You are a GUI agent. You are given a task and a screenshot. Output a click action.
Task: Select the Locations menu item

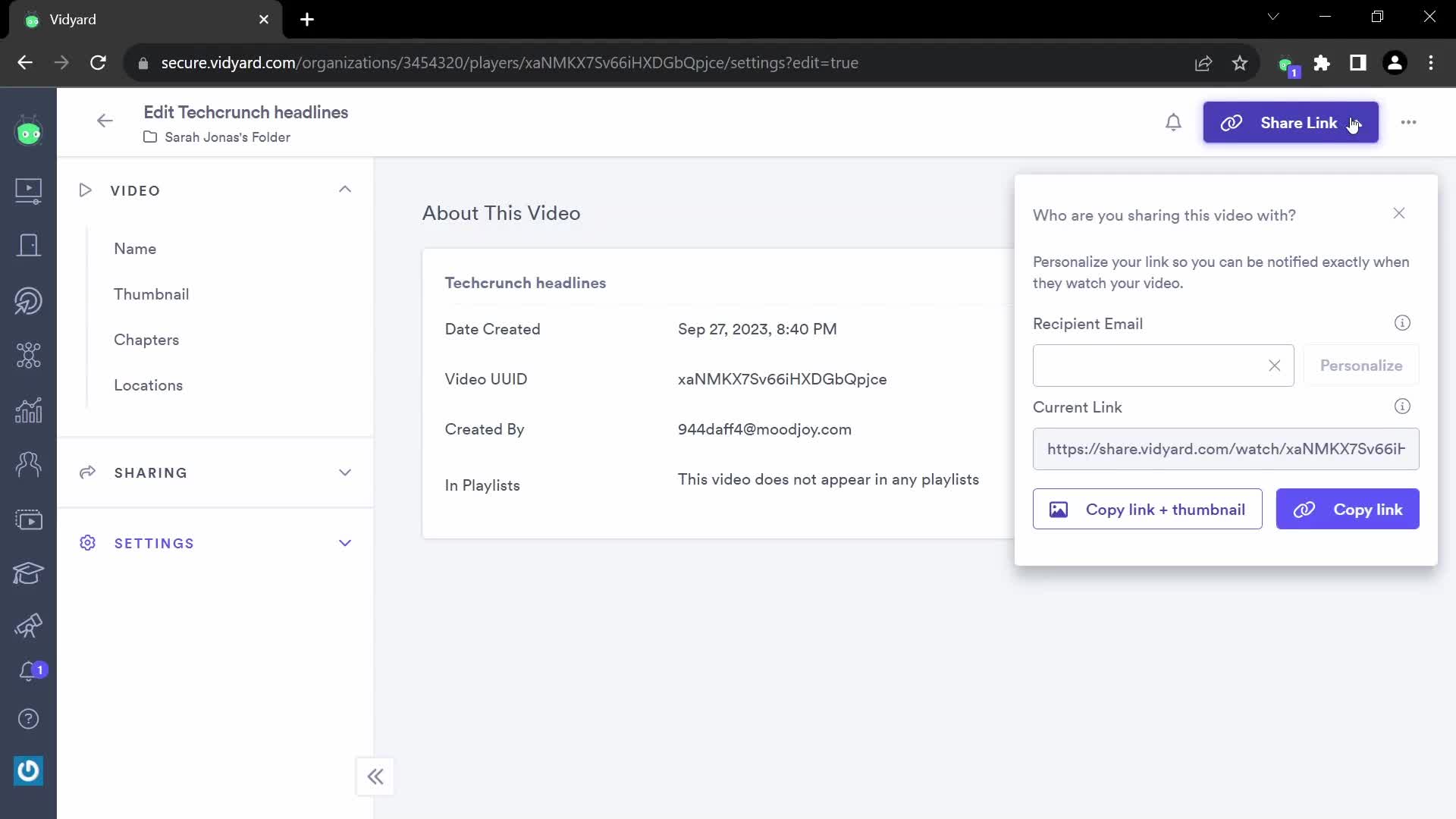[x=149, y=385]
